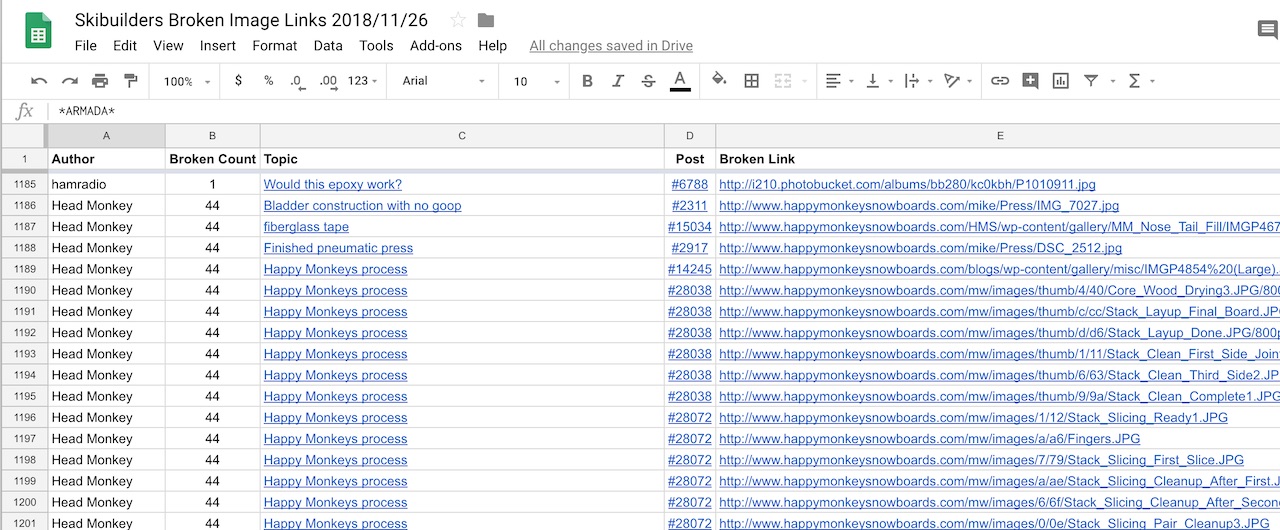
Task: Open the comments history icon
Action: coord(1268,30)
